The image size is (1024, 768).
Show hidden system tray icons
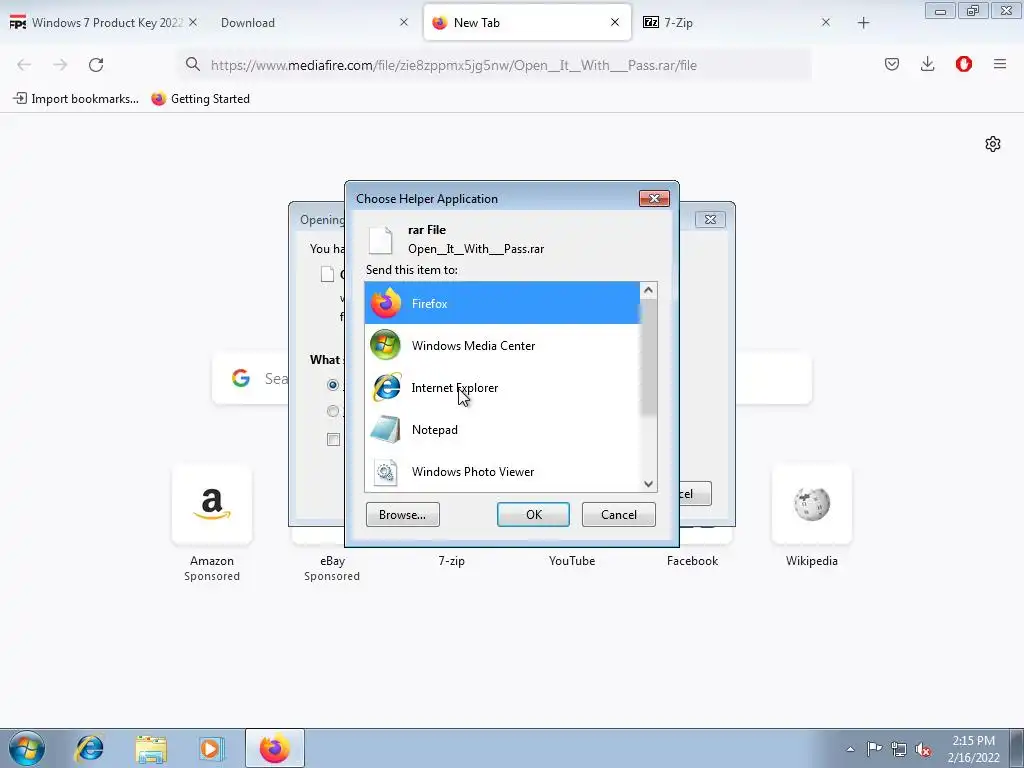tap(850, 749)
